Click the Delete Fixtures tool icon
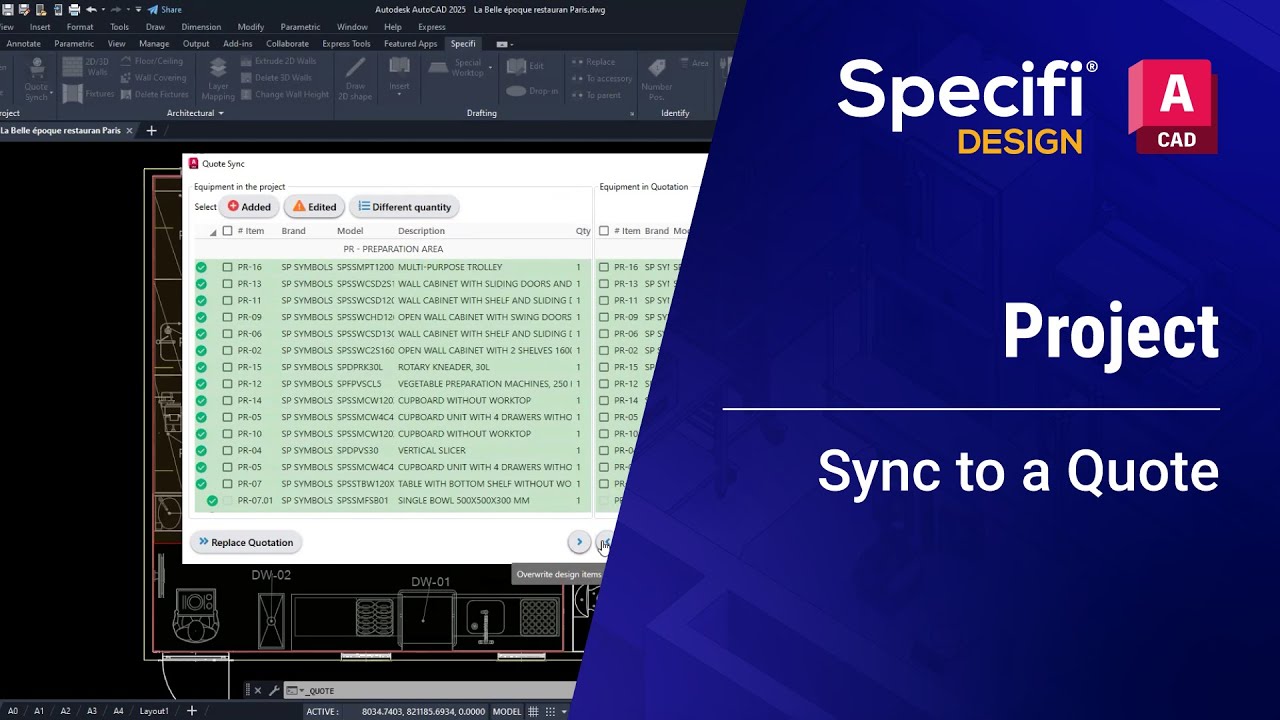Image resolution: width=1280 pixels, height=720 pixels. pyautogui.click(x=126, y=95)
